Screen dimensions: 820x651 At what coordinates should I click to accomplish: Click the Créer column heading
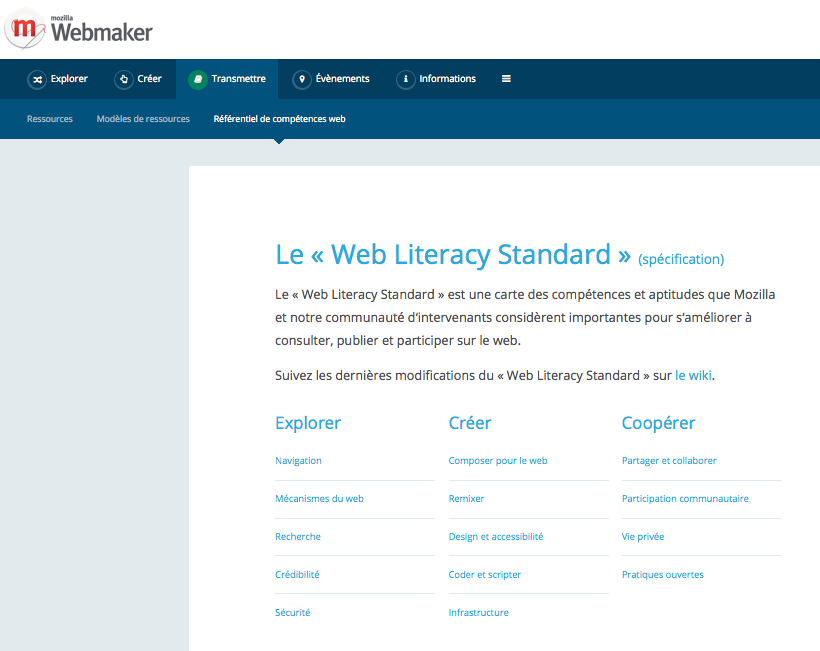coord(470,422)
